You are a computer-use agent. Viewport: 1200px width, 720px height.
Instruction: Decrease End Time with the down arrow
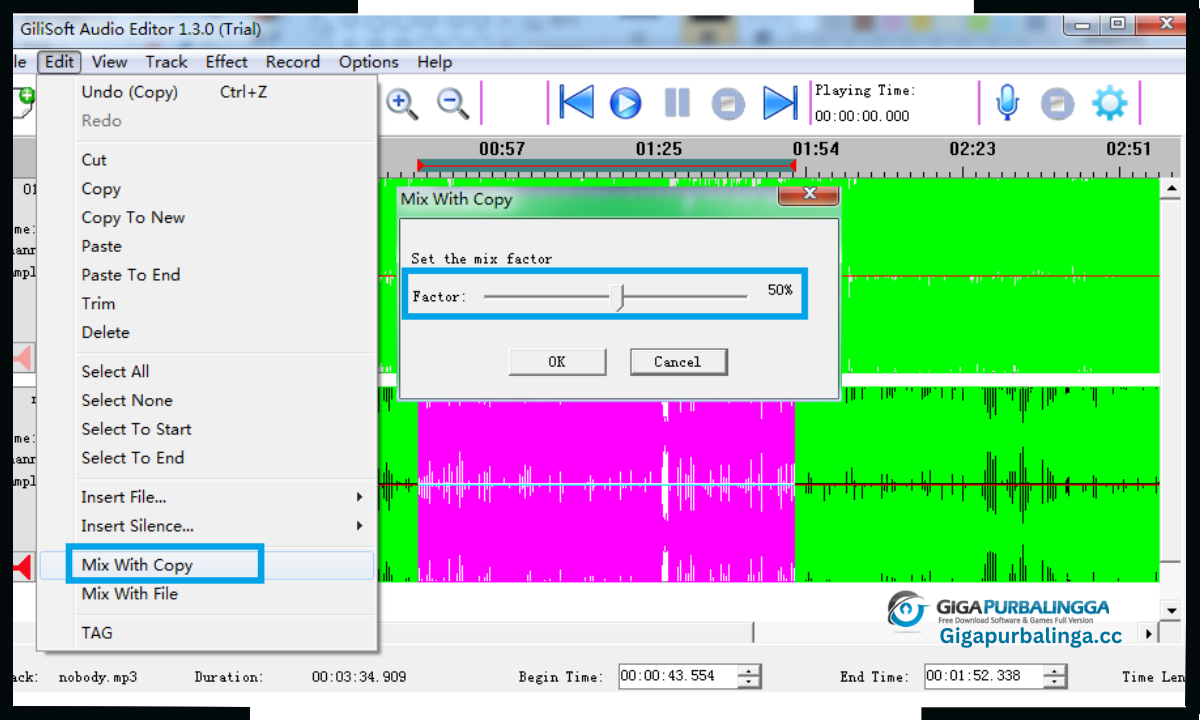click(x=1055, y=683)
